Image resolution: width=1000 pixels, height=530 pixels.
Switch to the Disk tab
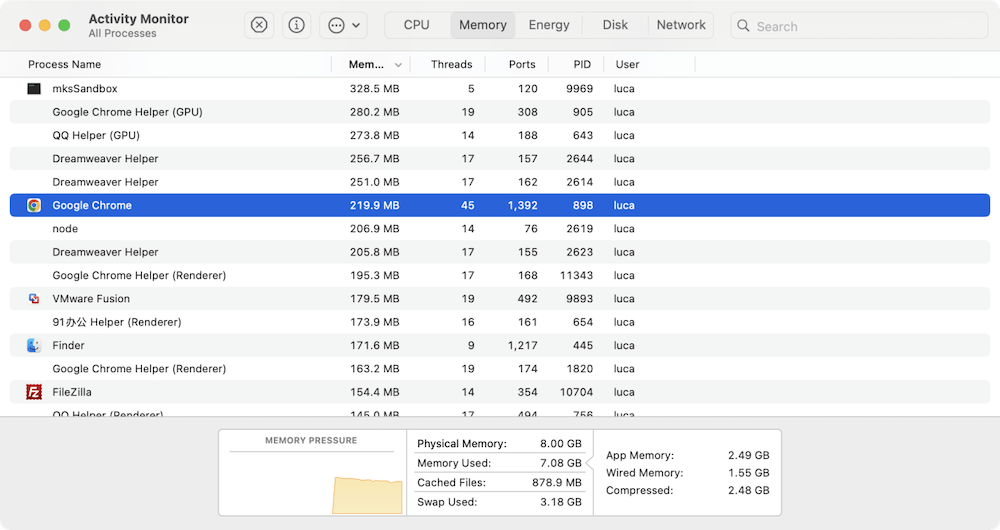[x=615, y=25]
